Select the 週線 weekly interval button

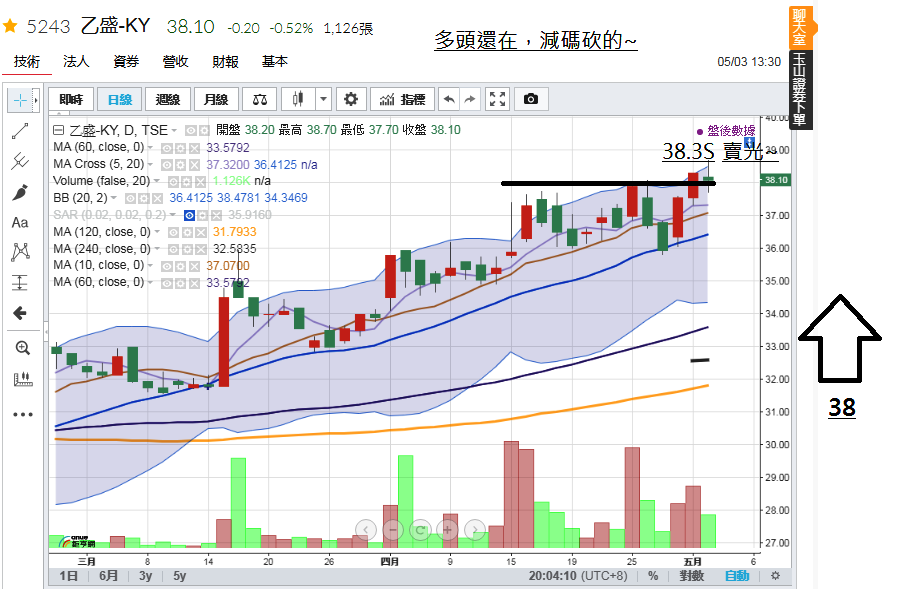168,99
